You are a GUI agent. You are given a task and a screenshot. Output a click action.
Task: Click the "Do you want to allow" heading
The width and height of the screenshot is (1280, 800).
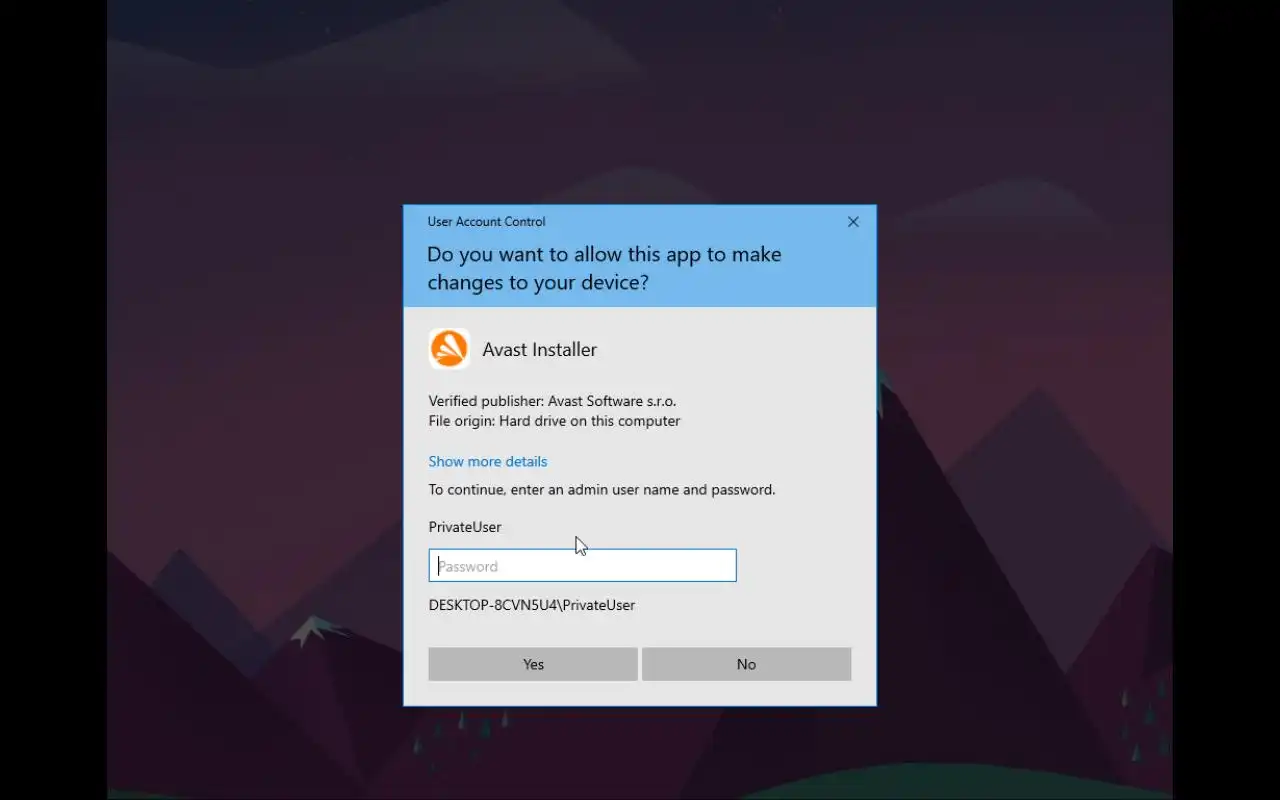pos(604,268)
